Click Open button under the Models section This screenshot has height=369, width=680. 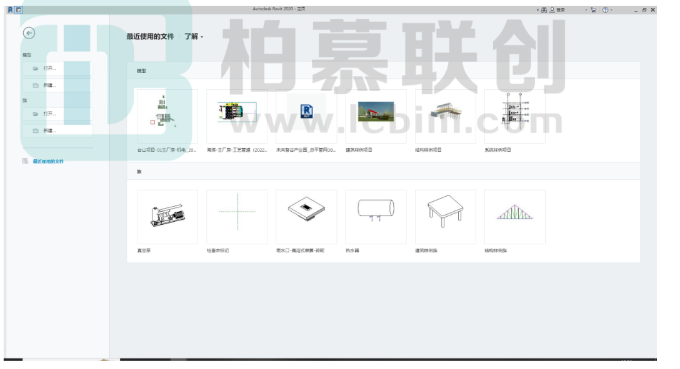tap(57, 68)
